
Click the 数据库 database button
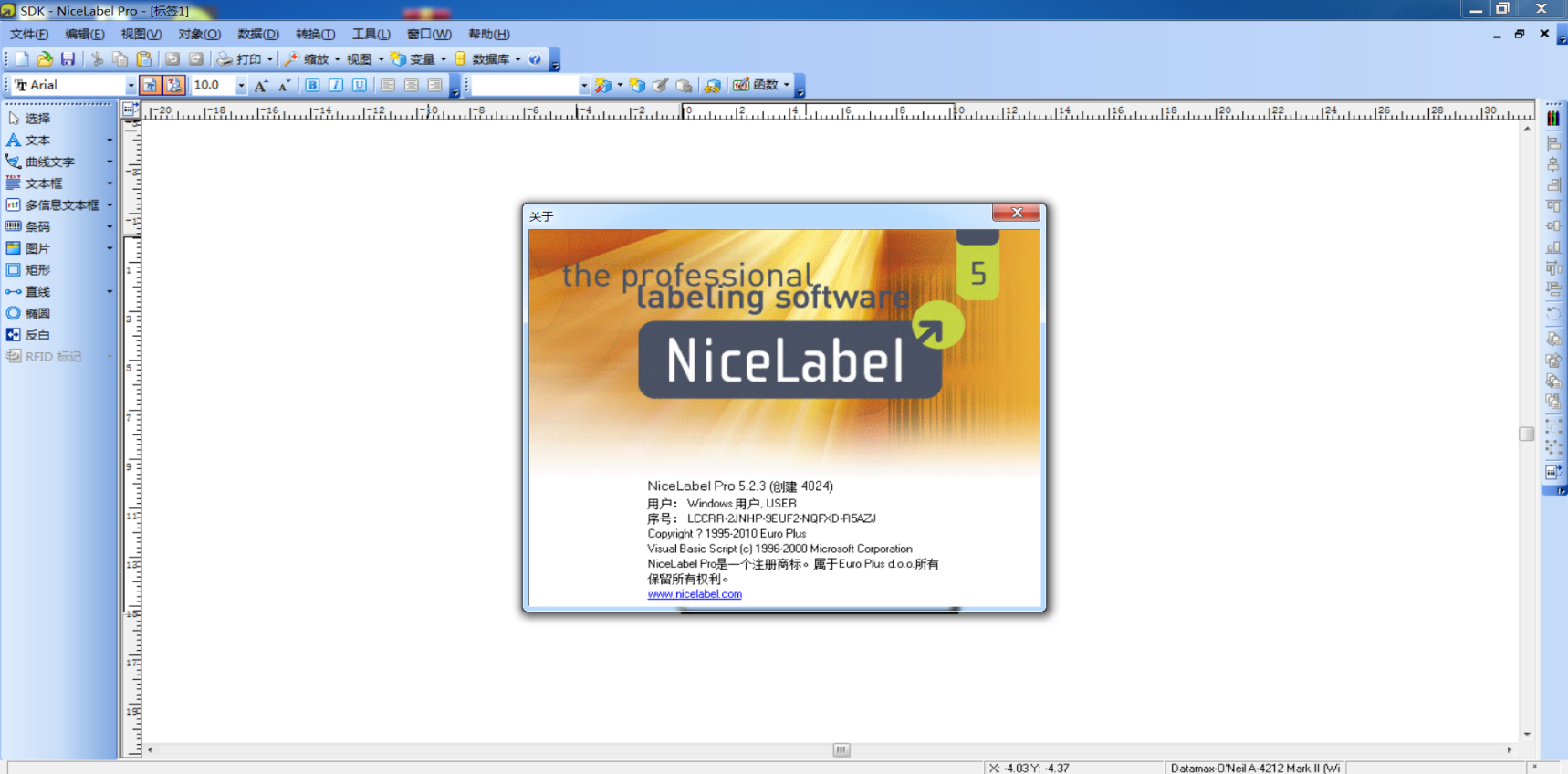point(483,59)
